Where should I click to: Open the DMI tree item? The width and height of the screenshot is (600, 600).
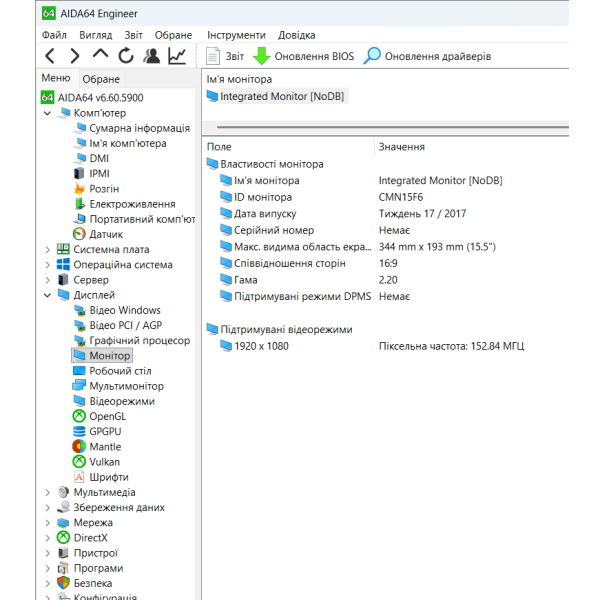[91, 158]
